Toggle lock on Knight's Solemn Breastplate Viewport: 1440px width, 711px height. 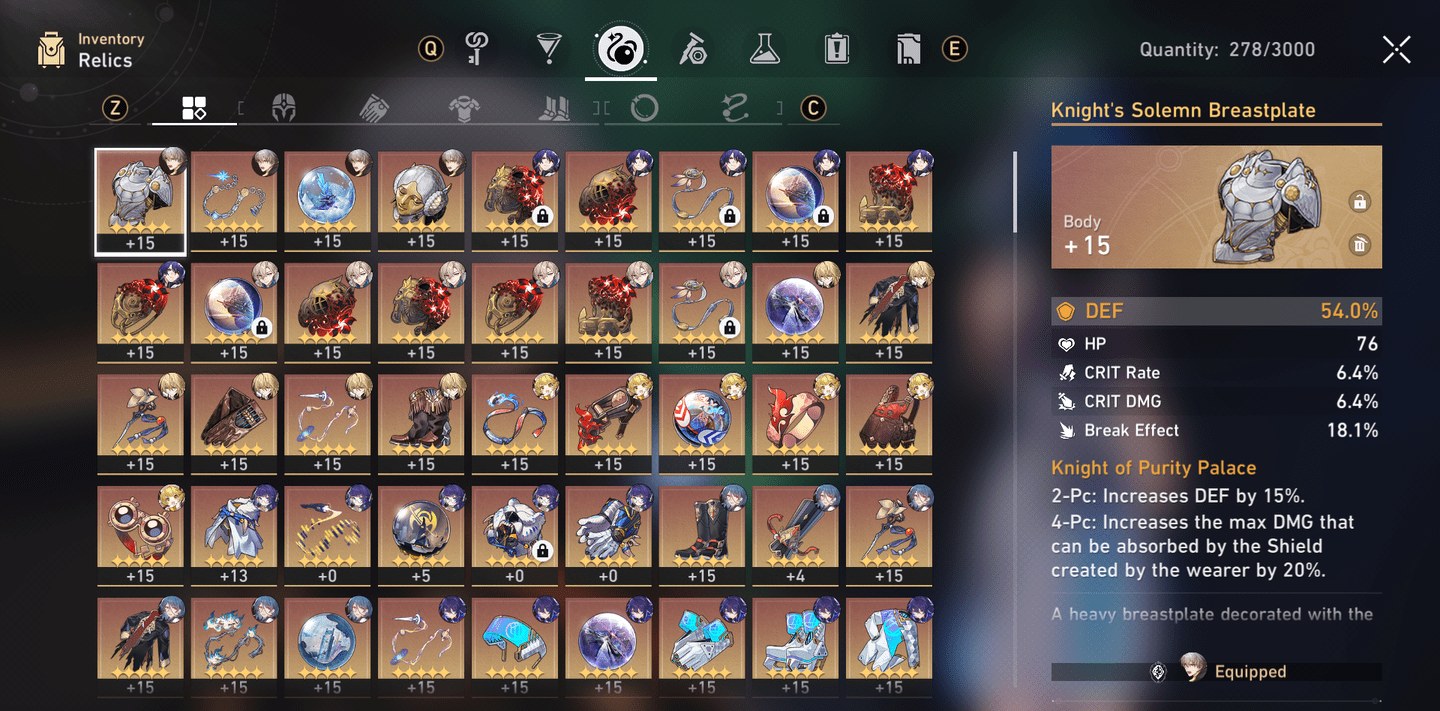pos(1359,202)
